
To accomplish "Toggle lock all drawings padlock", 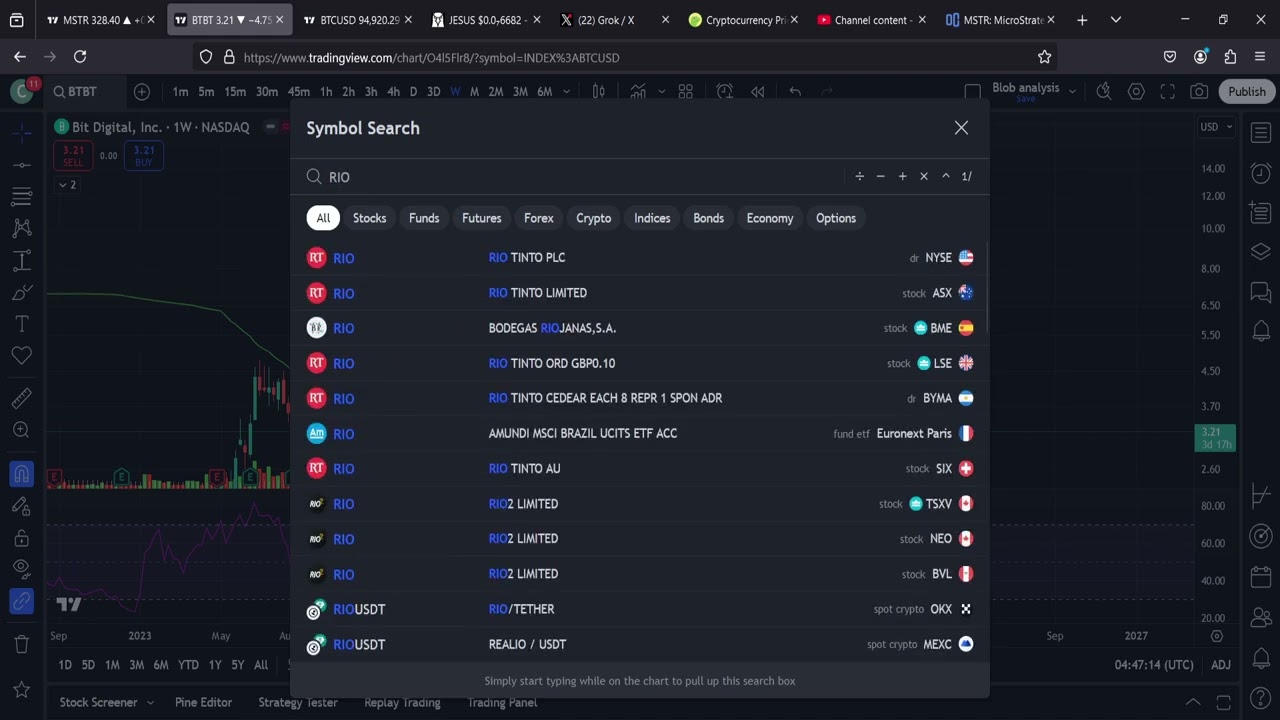I will tap(21, 538).
